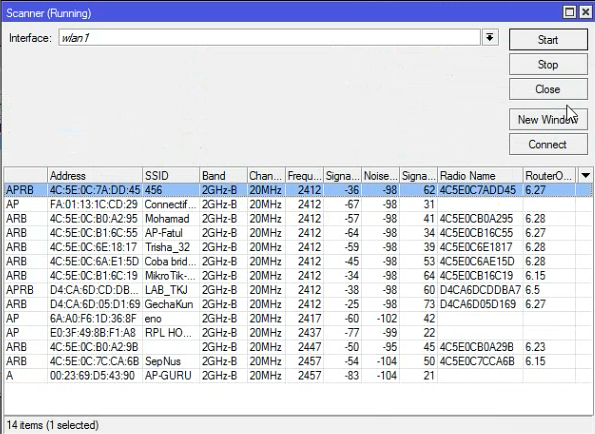The width and height of the screenshot is (595, 434).
Task: Select the SepNus SSID
Action: (x=162, y=361)
